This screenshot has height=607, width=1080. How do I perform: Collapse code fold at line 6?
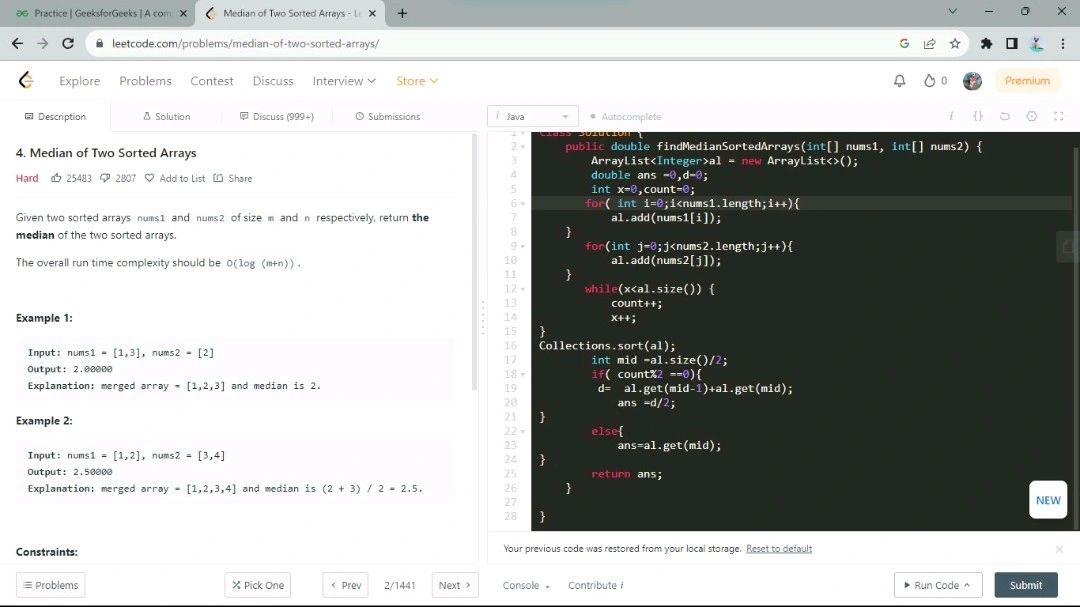(x=523, y=204)
